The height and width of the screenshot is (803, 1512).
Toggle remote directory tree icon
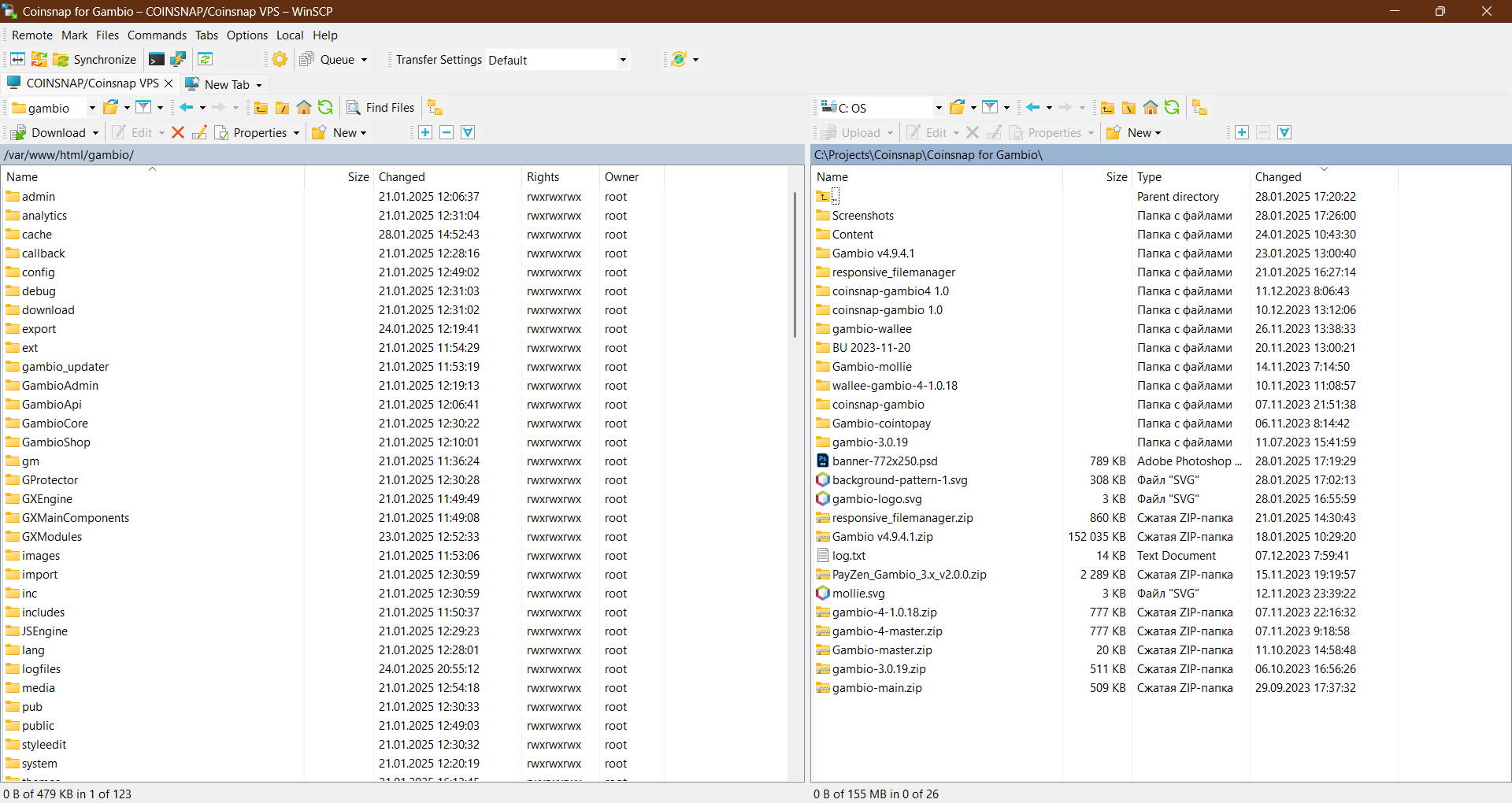[x=435, y=108]
